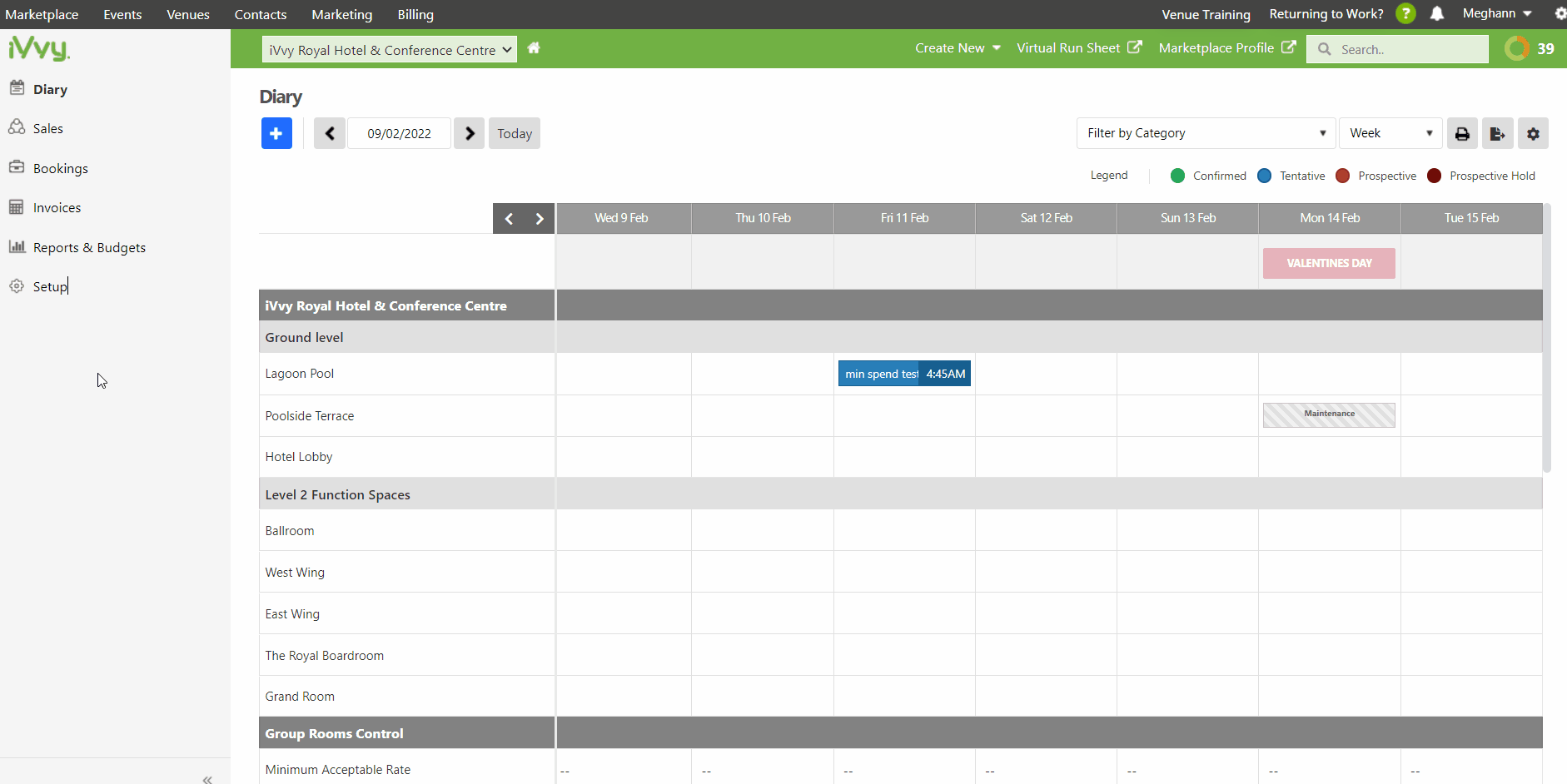Go to previous date with left arrow

[330, 133]
